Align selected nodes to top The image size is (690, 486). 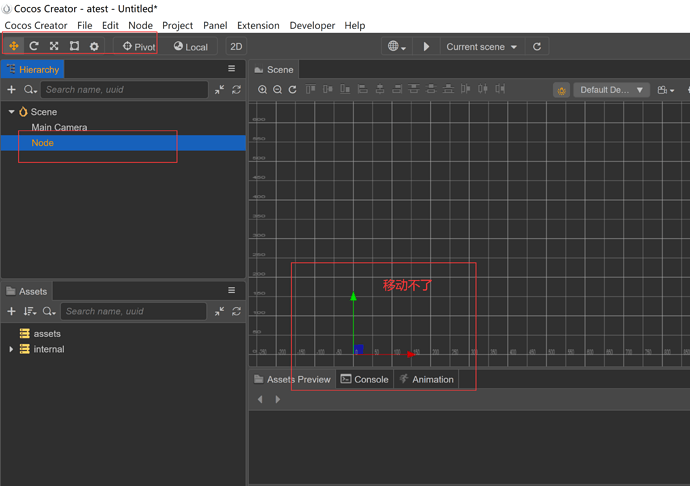[310, 89]
